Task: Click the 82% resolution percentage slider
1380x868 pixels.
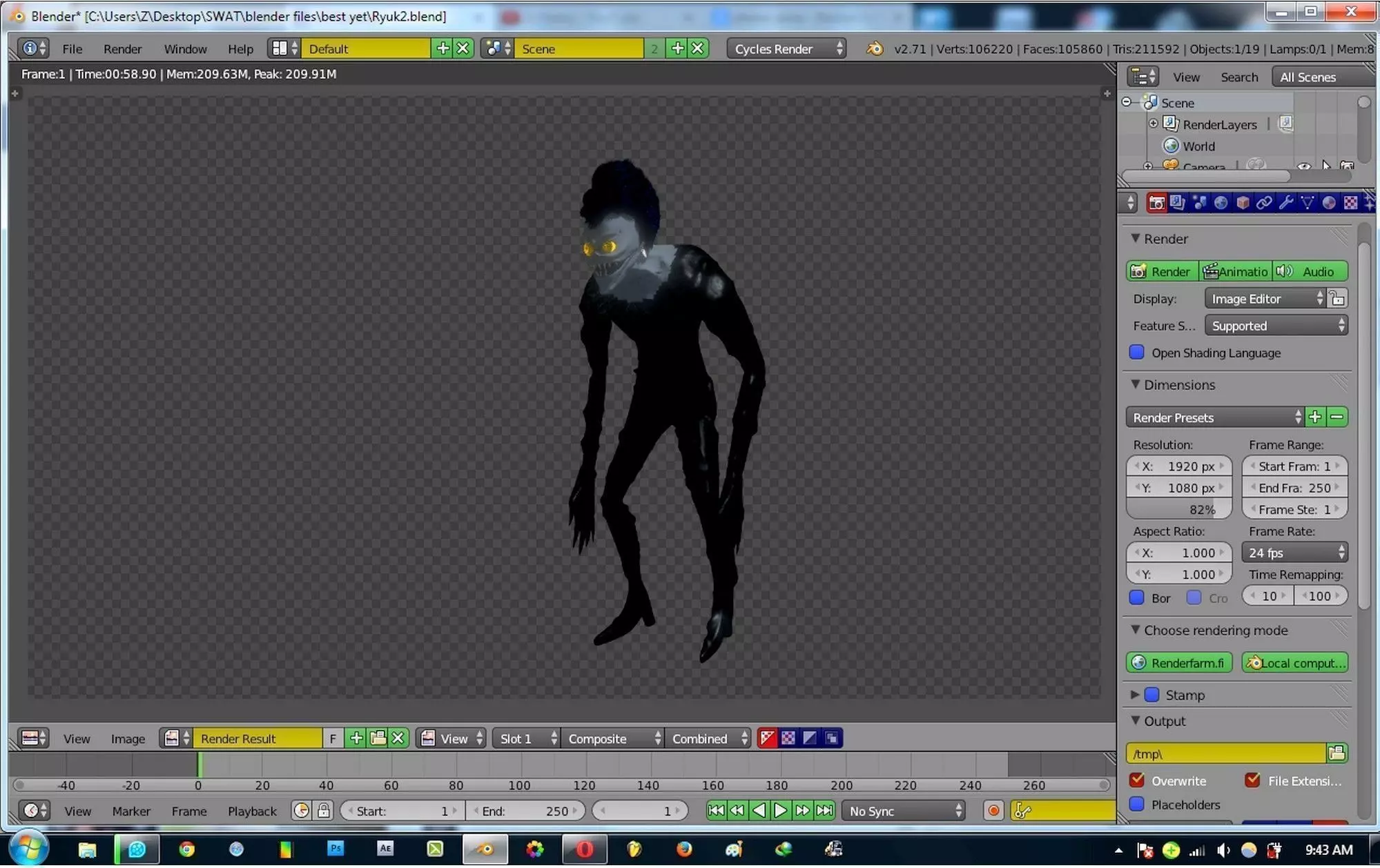Action: tap(1179, 510)
